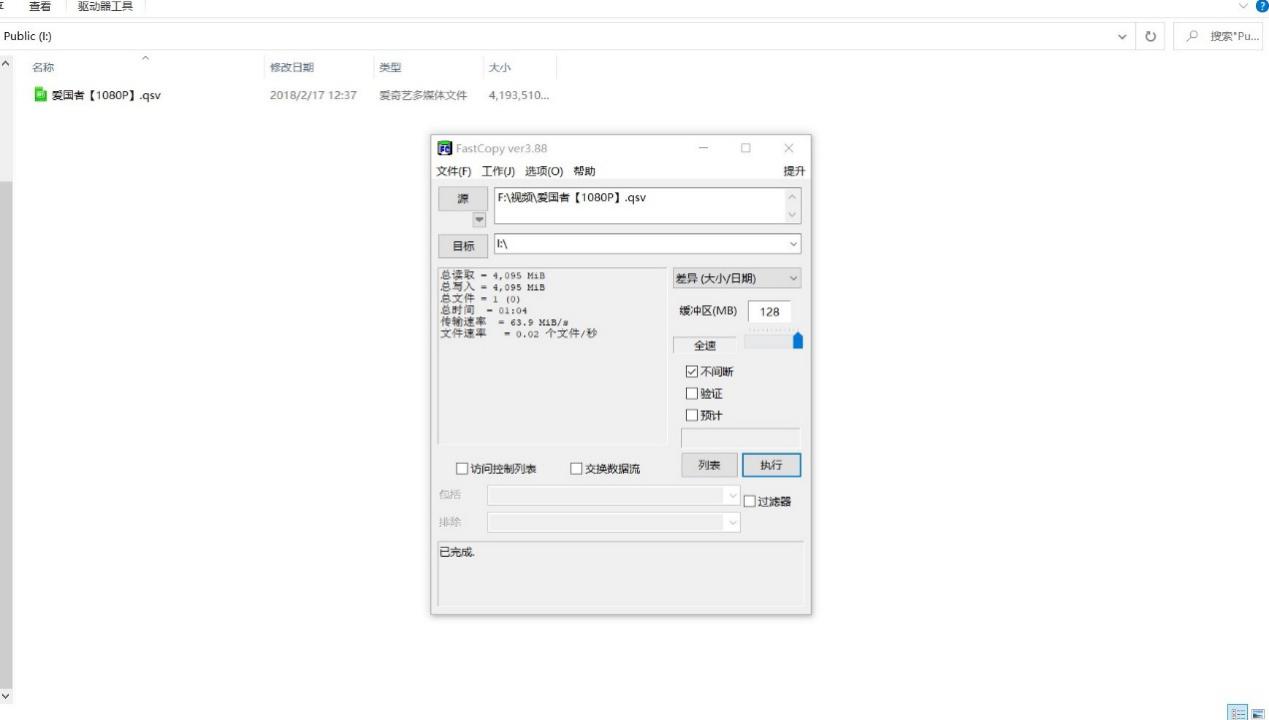This screenshot has width=1269, height=720.
Task: Click the FastCopy logo in the title bar
Action: (444, 147)
